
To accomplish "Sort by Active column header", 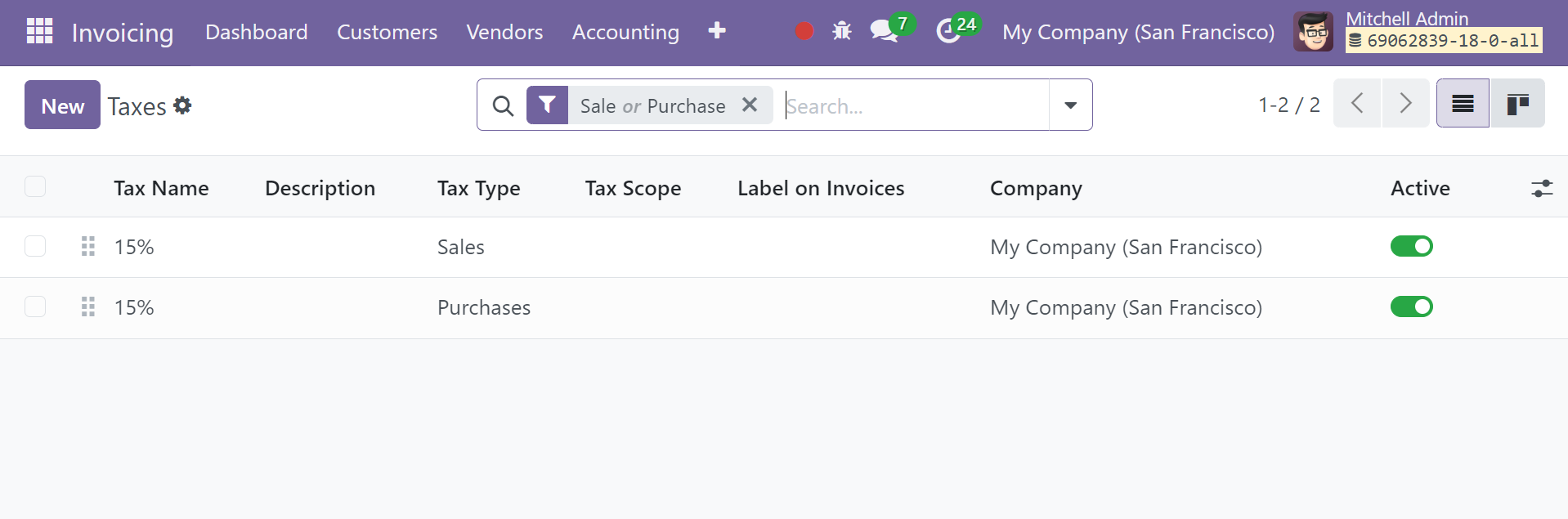I will [x=1420, y=188].
